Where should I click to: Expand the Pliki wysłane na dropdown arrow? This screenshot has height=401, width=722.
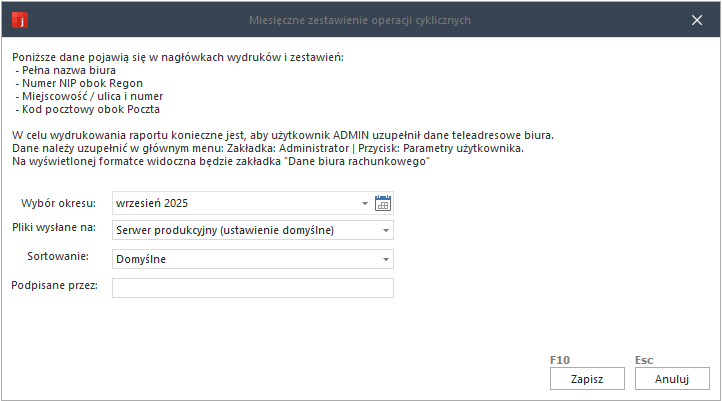(385, 231)
